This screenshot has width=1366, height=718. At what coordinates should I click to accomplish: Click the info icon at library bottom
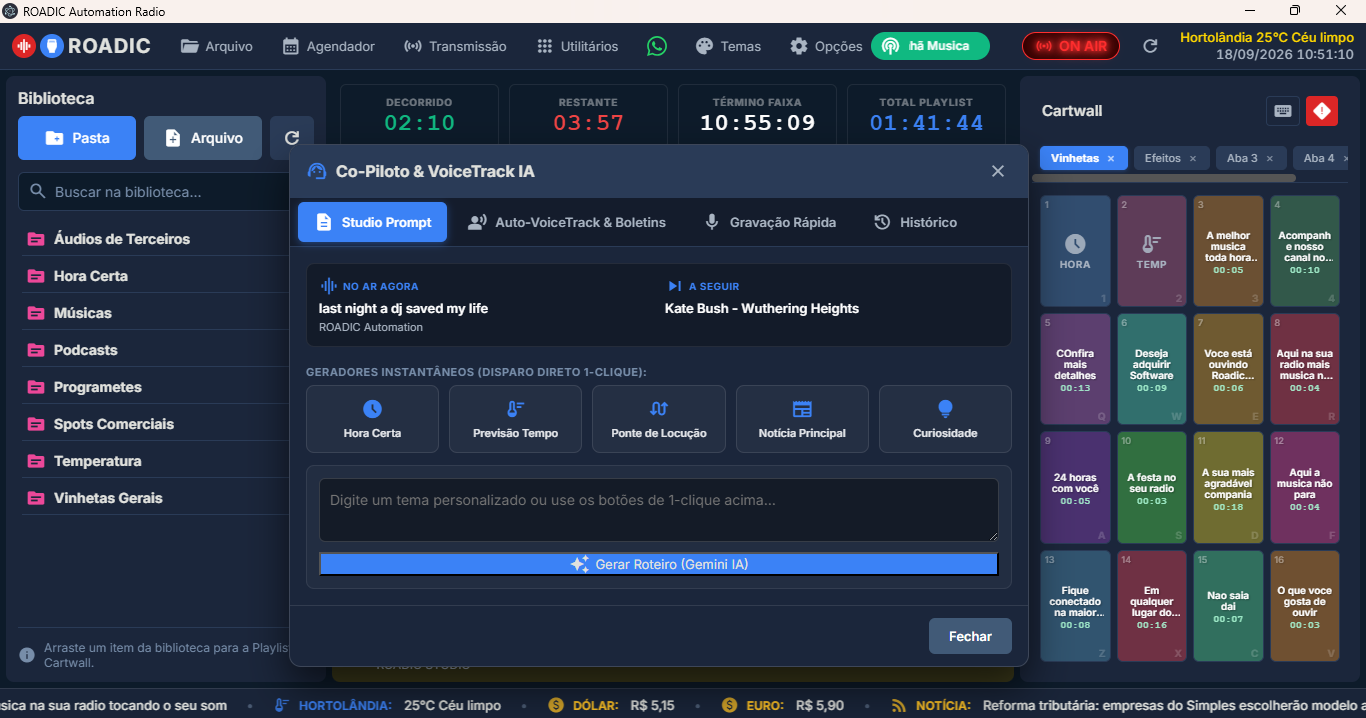tap(27, 655)
